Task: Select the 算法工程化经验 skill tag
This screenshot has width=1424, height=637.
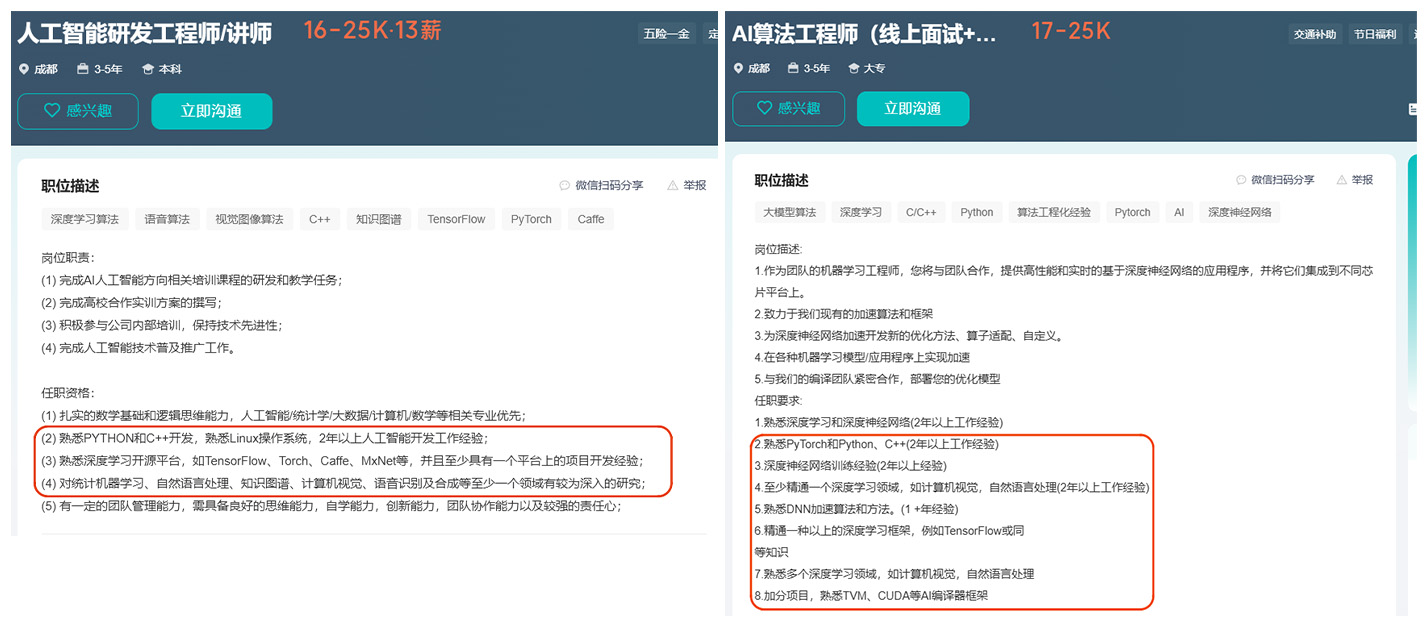Action: click(1054, 212)
